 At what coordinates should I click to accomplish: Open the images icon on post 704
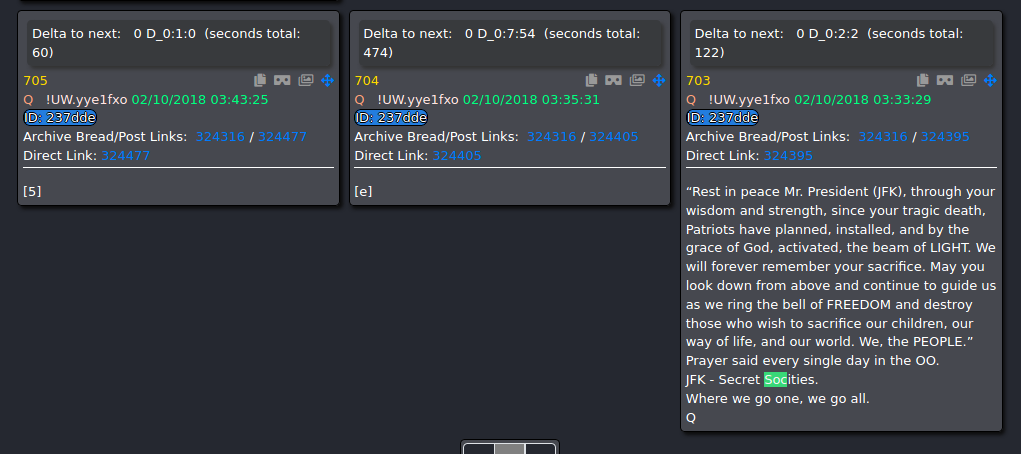637,80
